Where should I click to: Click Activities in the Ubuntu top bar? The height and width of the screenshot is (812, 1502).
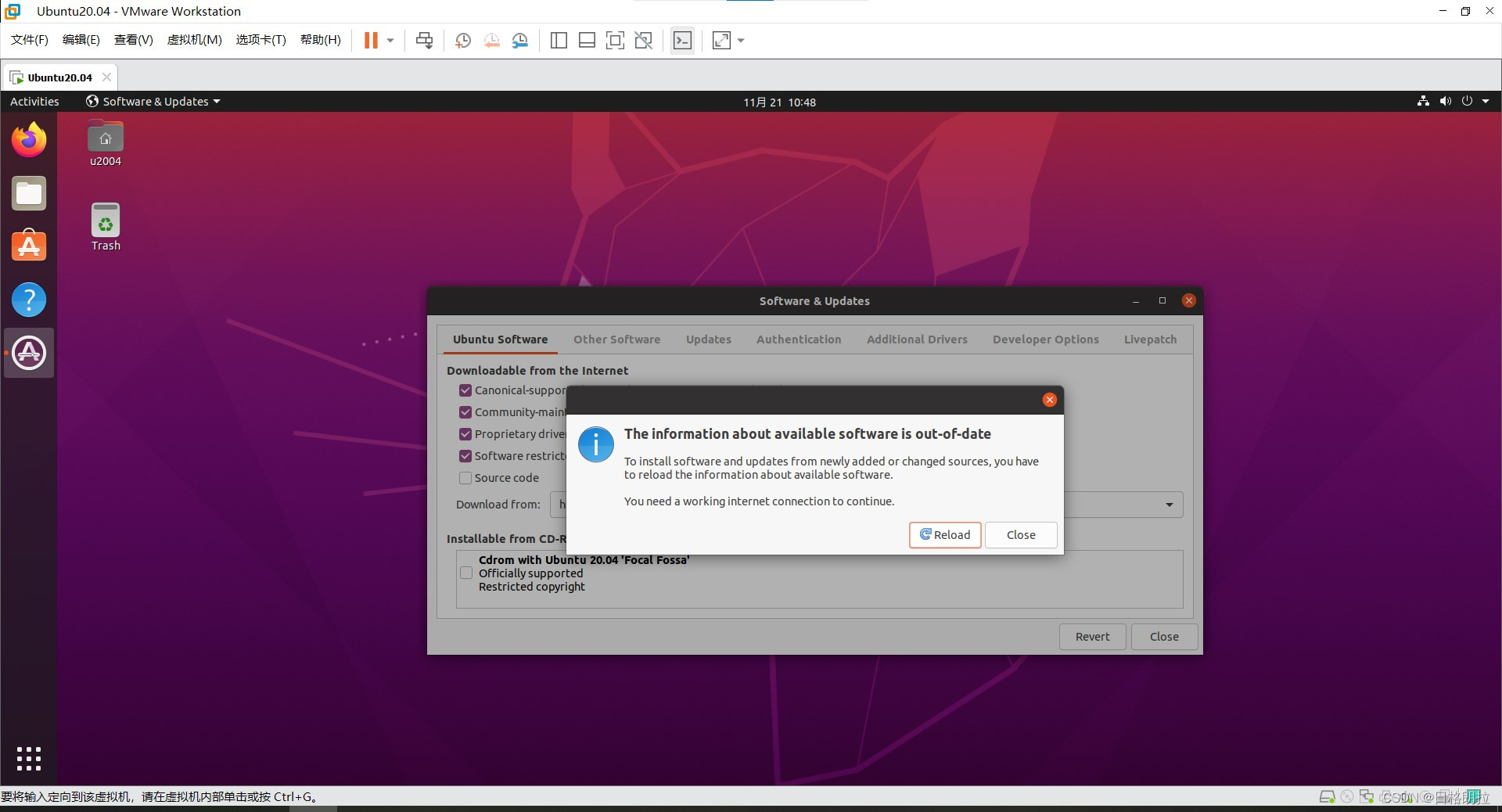click(x=34, y=102)
